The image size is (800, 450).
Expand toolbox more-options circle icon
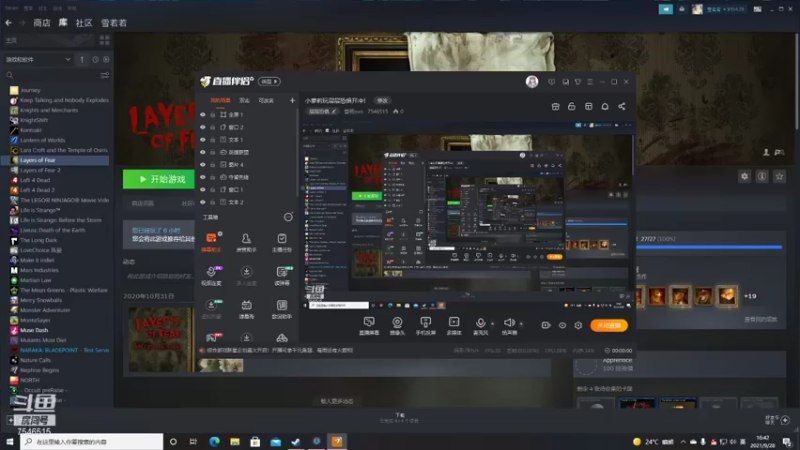click(288, 217)
